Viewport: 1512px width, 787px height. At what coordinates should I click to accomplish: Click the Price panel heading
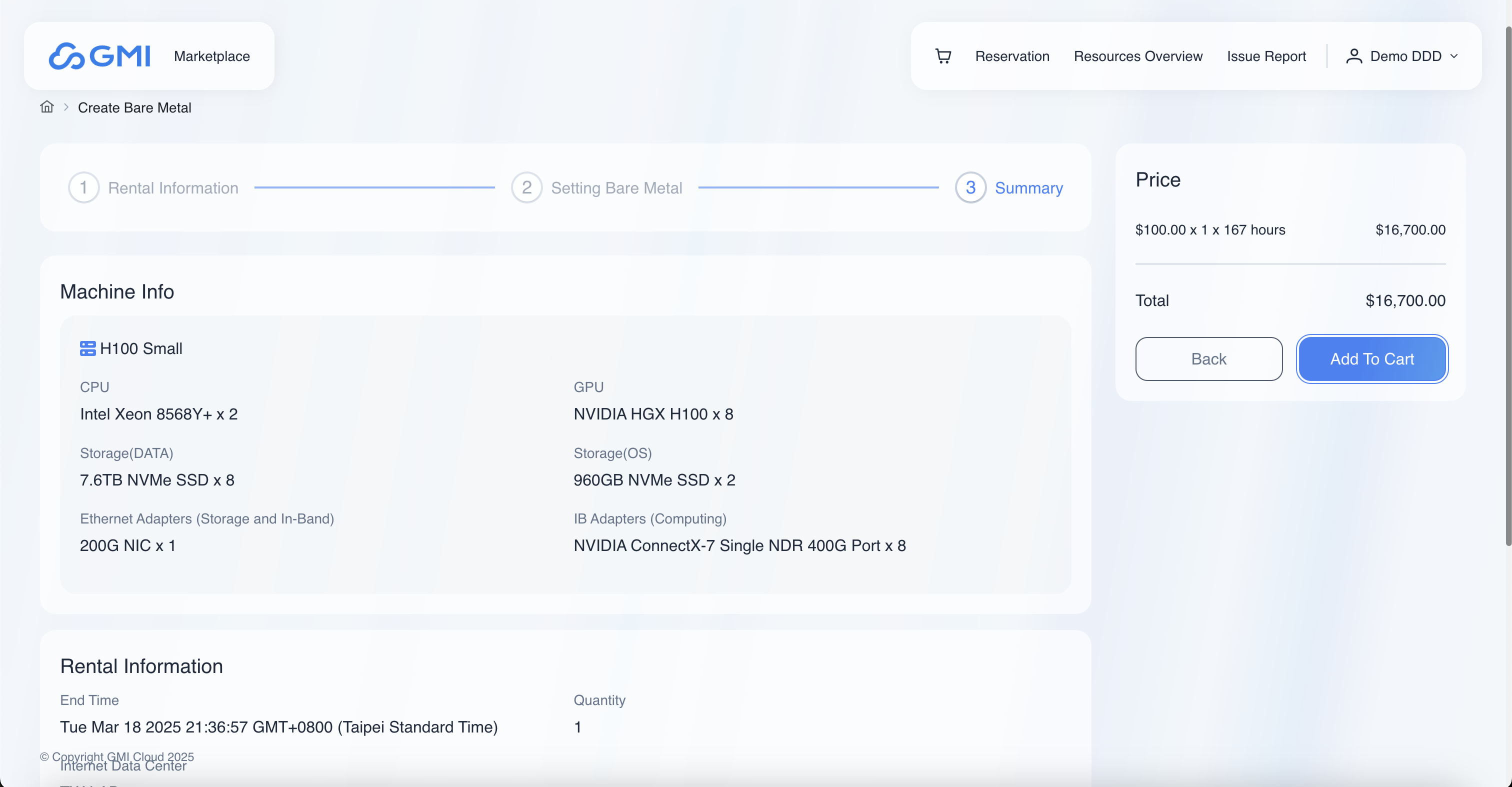(x=1157, y=179)
